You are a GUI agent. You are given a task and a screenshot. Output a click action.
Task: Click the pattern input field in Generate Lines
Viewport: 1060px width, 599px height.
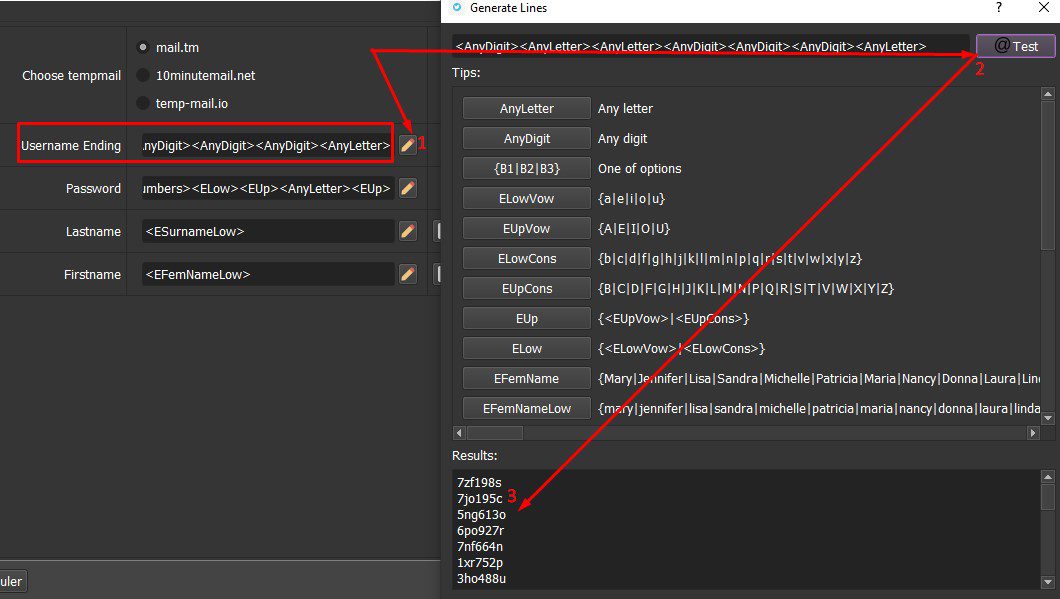point(710,46)
